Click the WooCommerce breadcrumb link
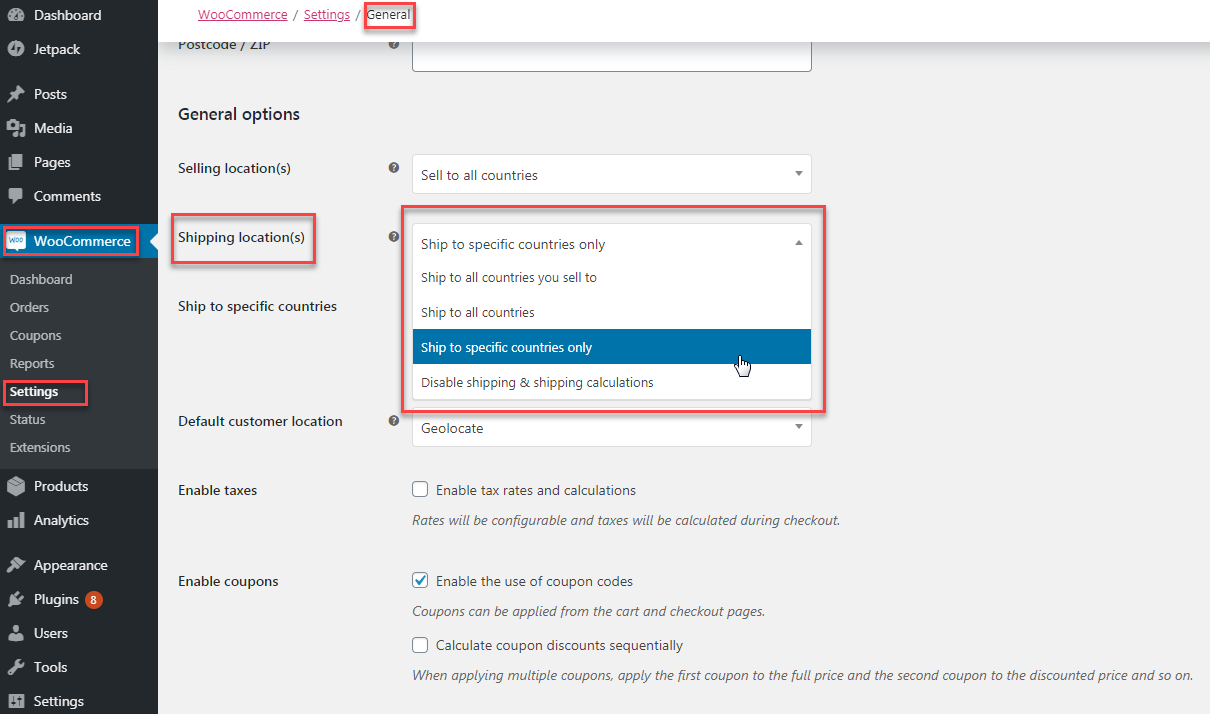 click(x=242, y=15)
